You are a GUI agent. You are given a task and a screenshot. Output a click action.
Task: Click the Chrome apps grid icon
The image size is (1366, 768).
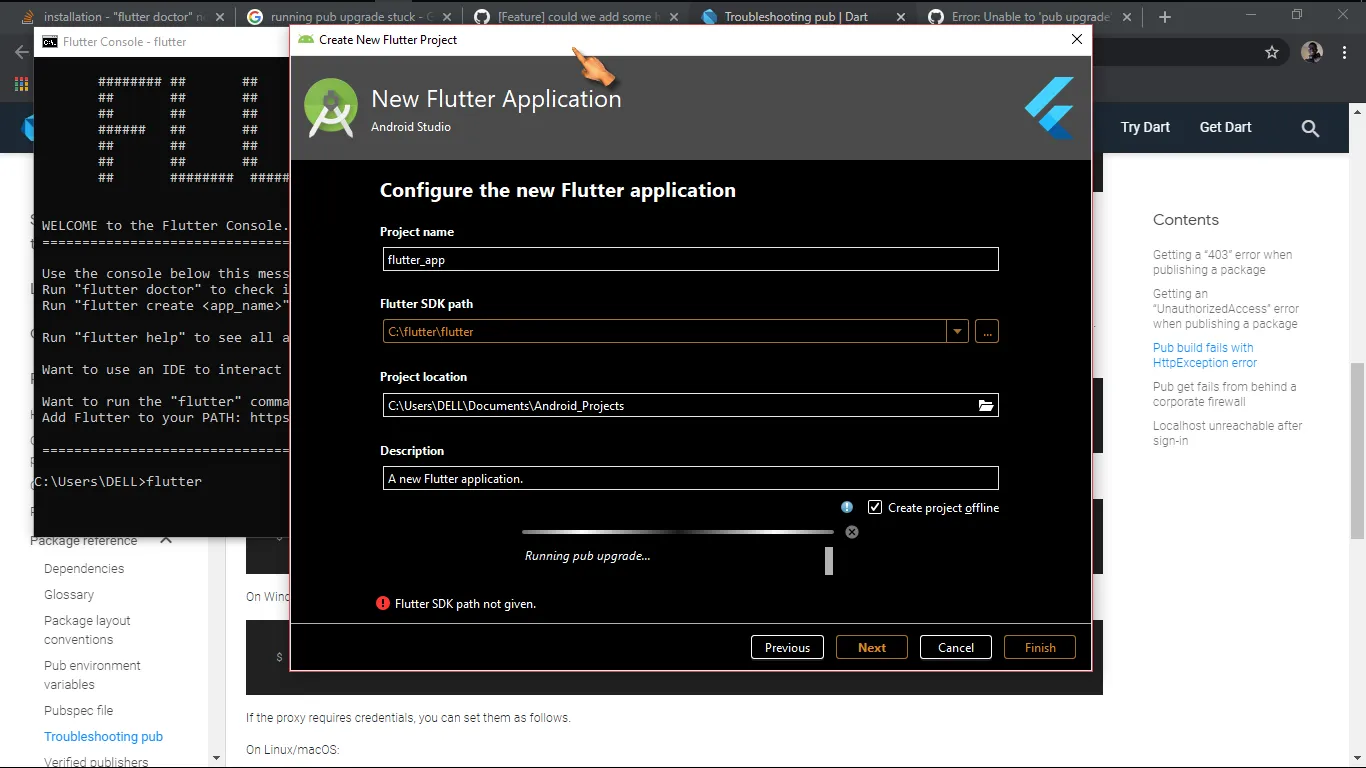coord(21,84)
